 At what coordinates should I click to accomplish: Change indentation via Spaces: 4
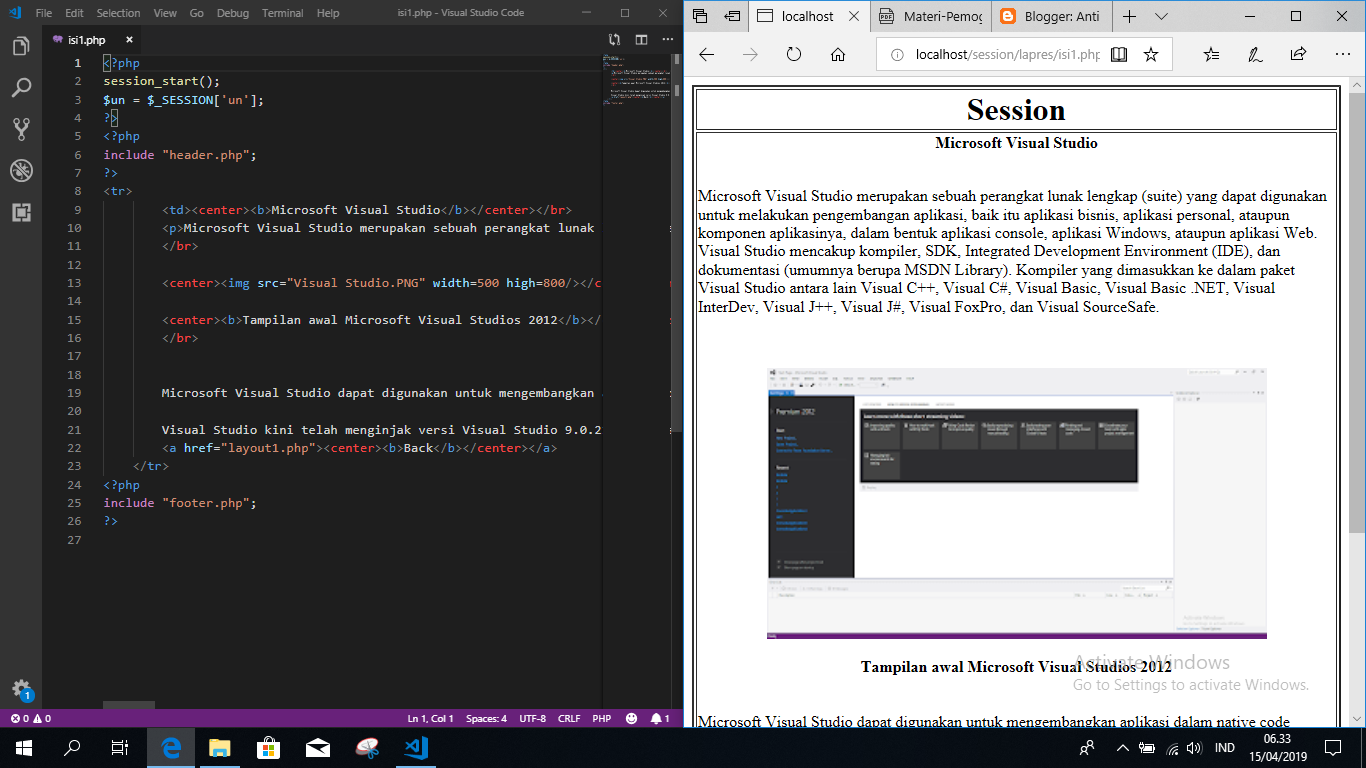point(486,718)
